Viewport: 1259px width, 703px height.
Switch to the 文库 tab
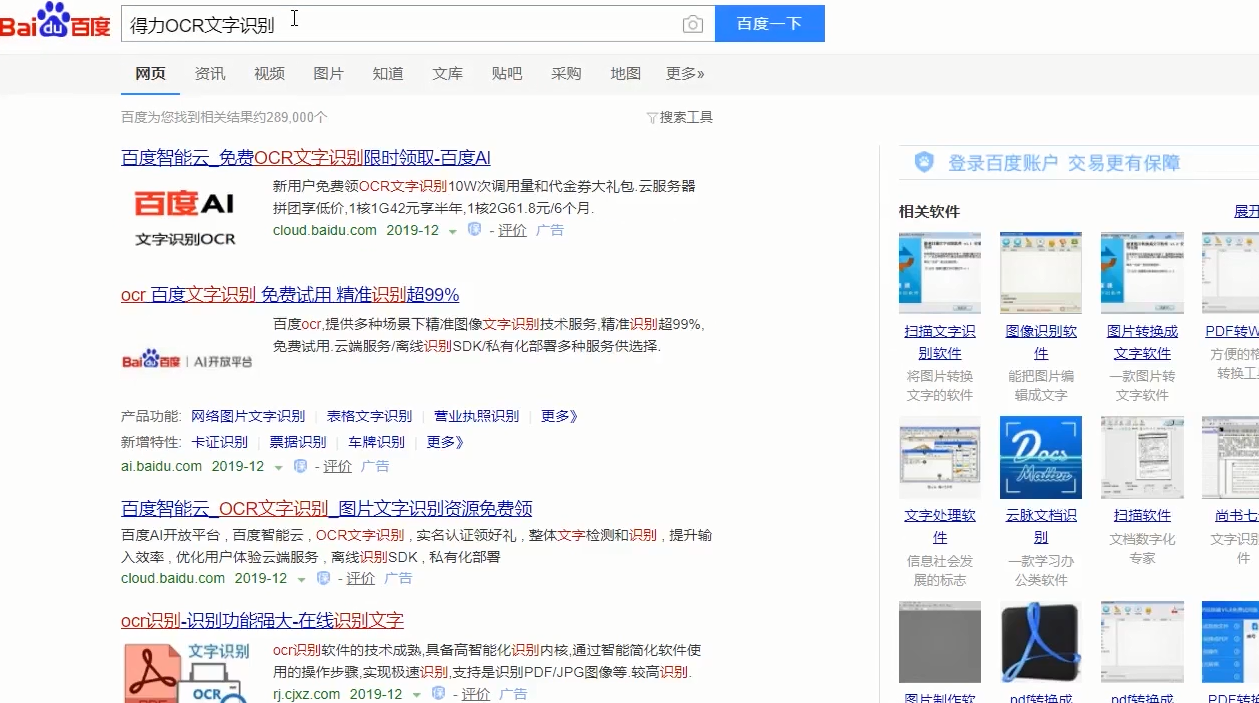[447, 74]
